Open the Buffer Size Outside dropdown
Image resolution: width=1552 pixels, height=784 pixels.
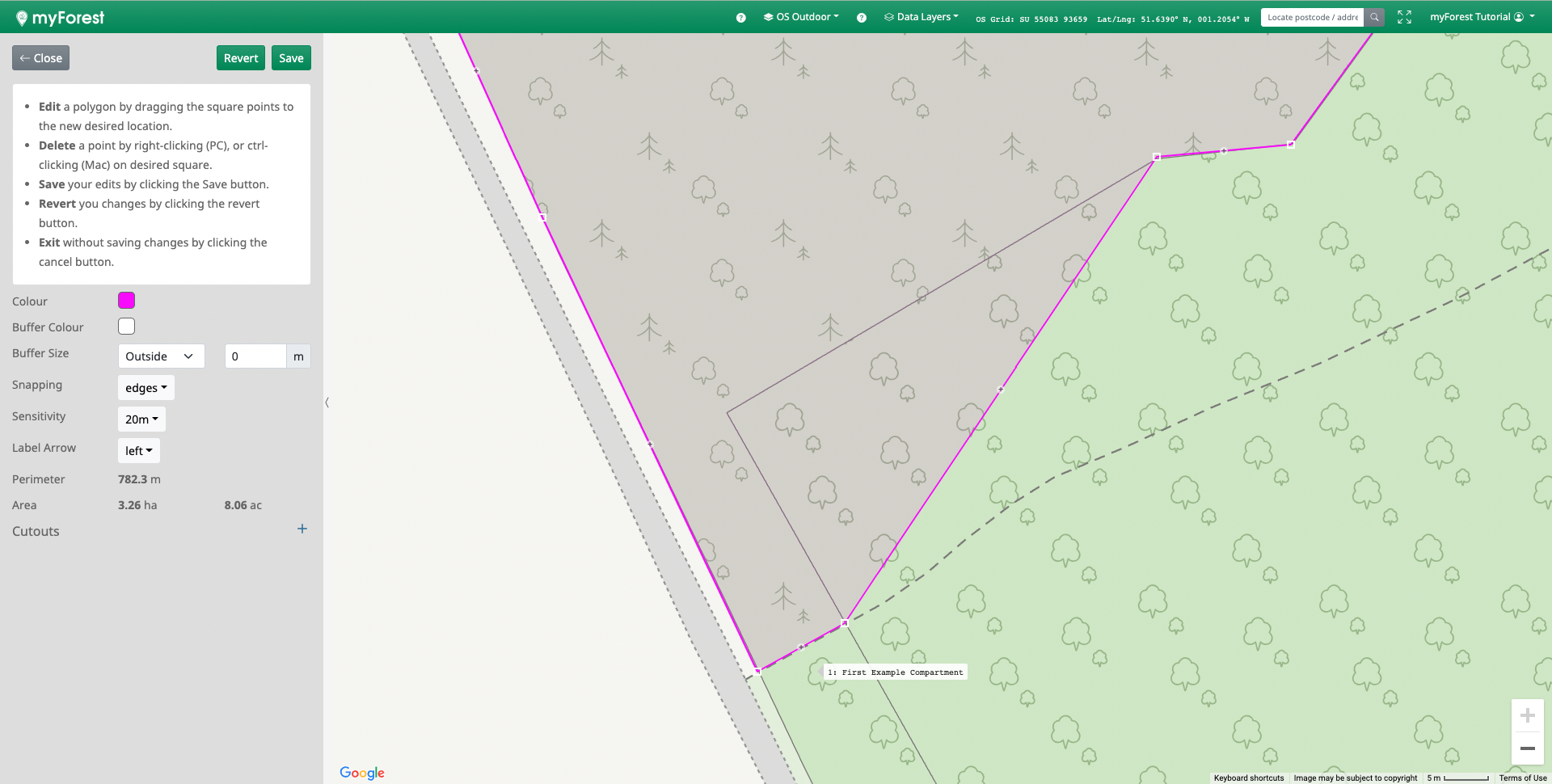tap(161, 356)
